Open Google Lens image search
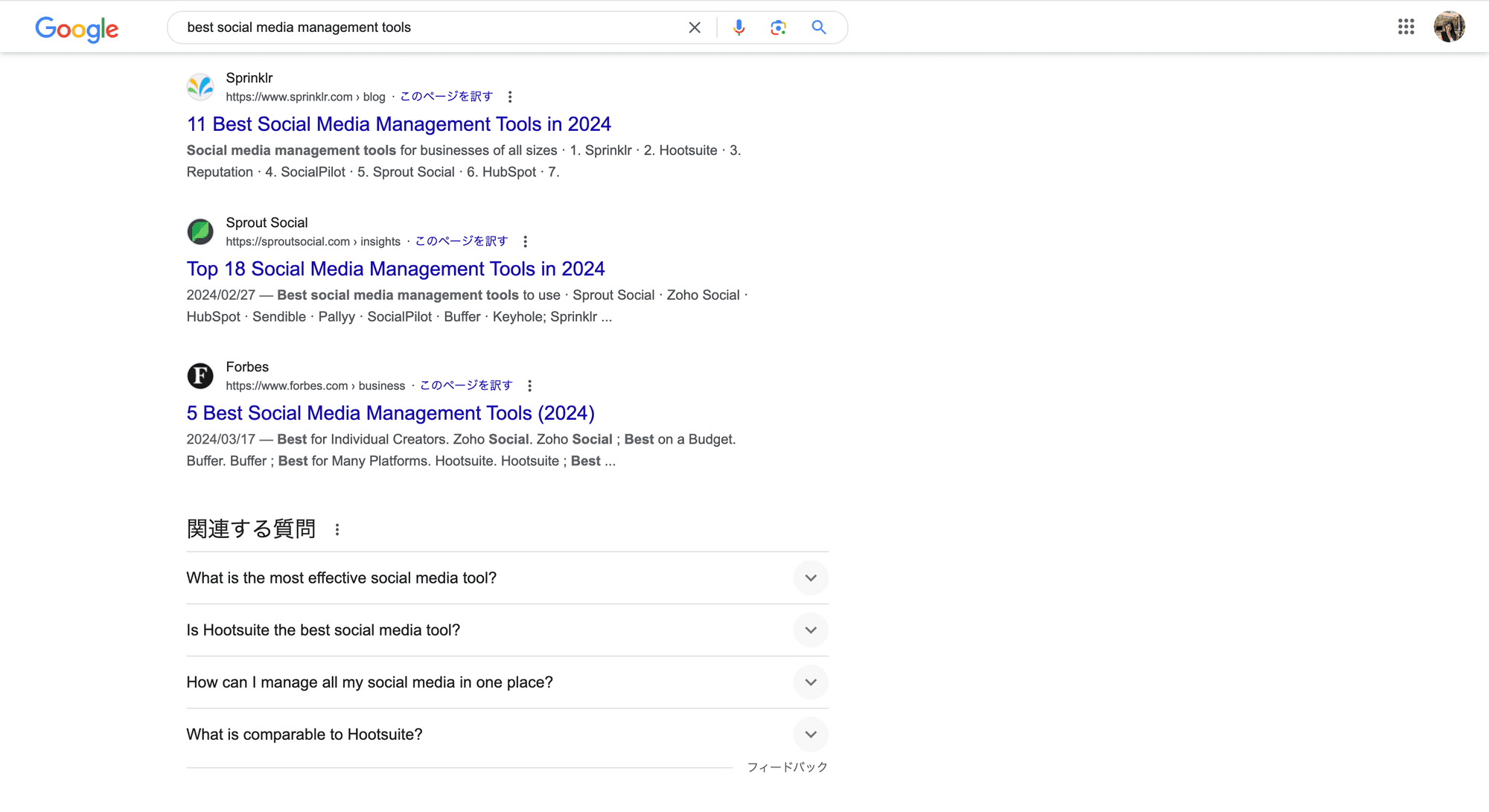The width and height of the screenshot is (1489, 812). coord(778,28)
